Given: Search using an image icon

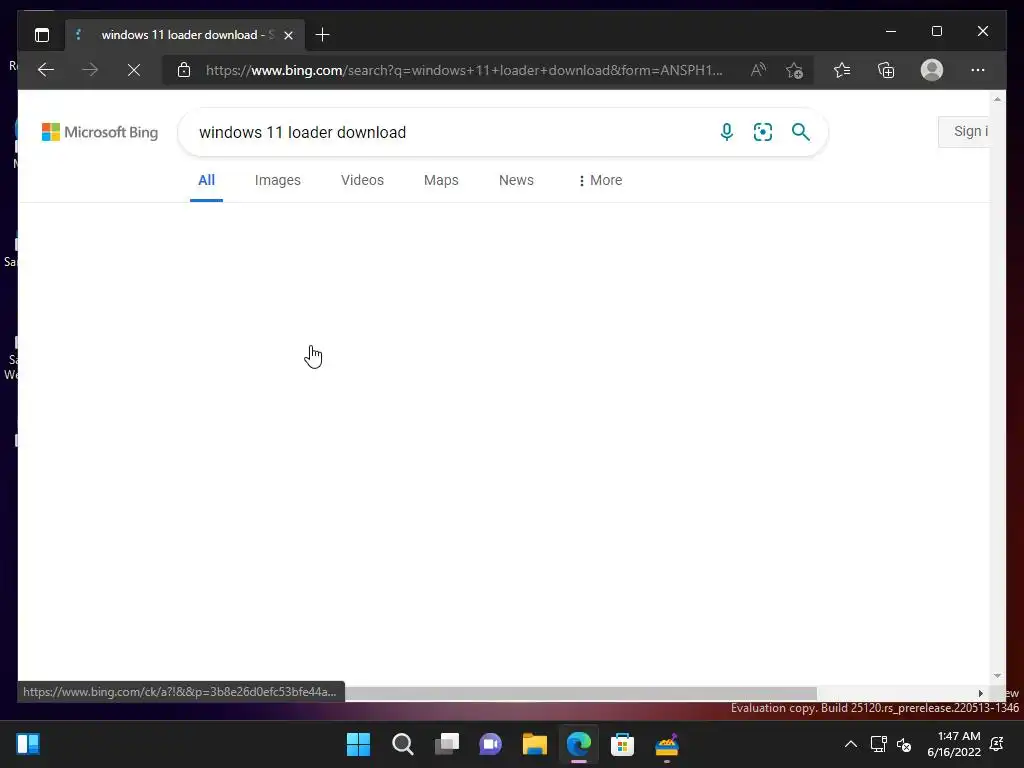Looking at the screenshot, I should point(763,132).
